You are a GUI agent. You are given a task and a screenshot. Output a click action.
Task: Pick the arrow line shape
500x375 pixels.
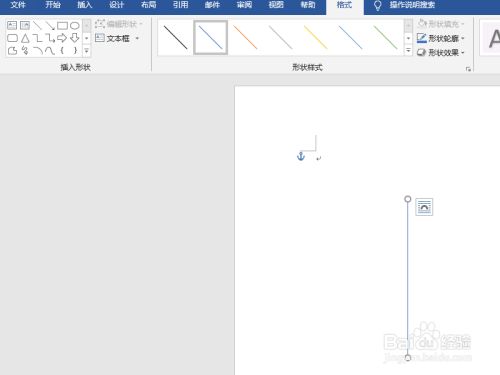(50, 25)
